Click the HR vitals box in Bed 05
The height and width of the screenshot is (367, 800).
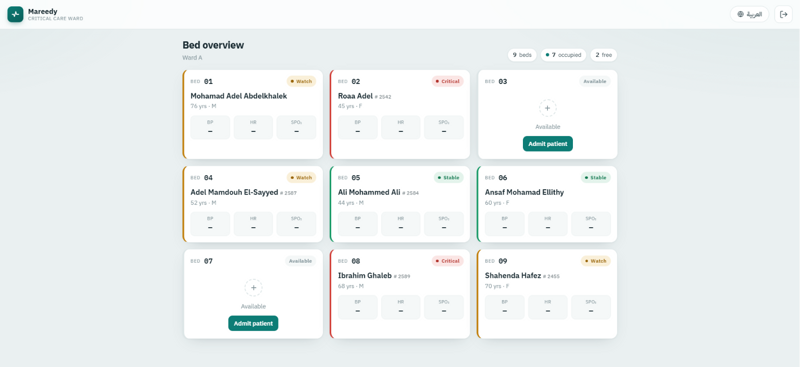pyautogui.click(x=401, y=224)
